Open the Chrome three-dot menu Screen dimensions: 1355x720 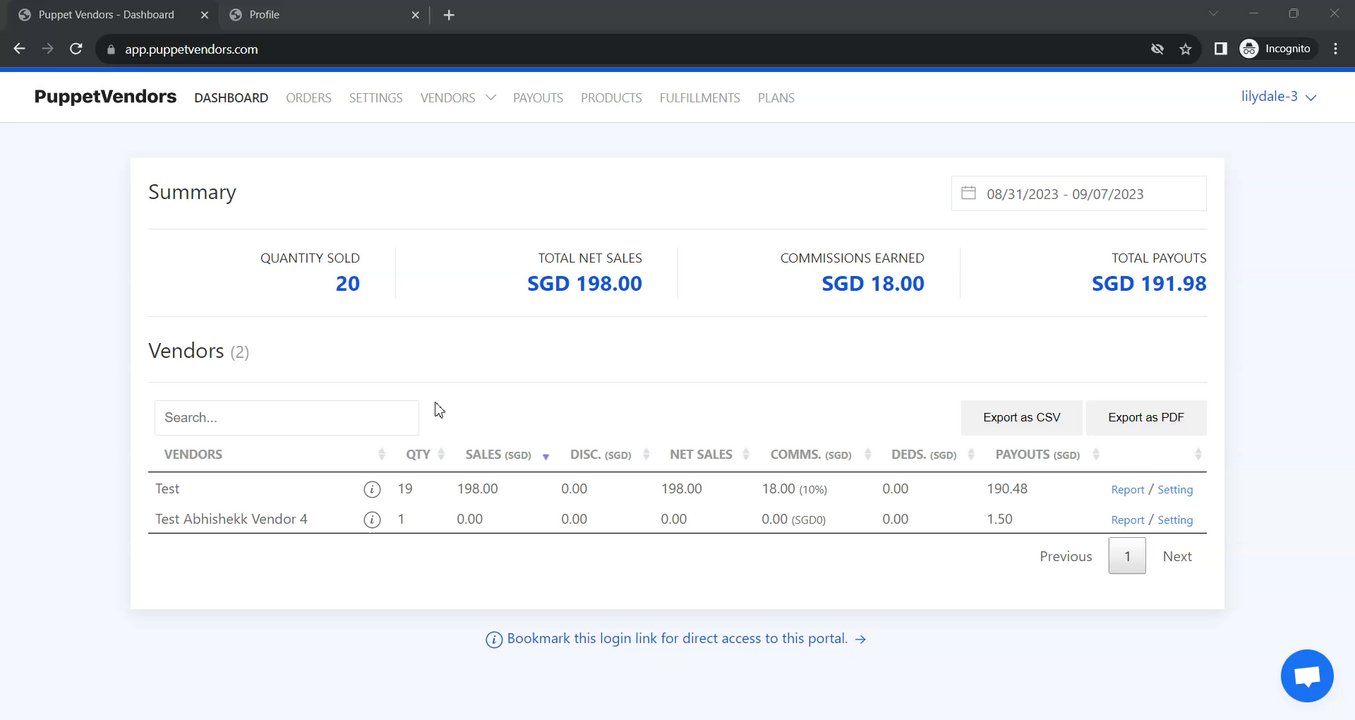(x=1336, y=48)
